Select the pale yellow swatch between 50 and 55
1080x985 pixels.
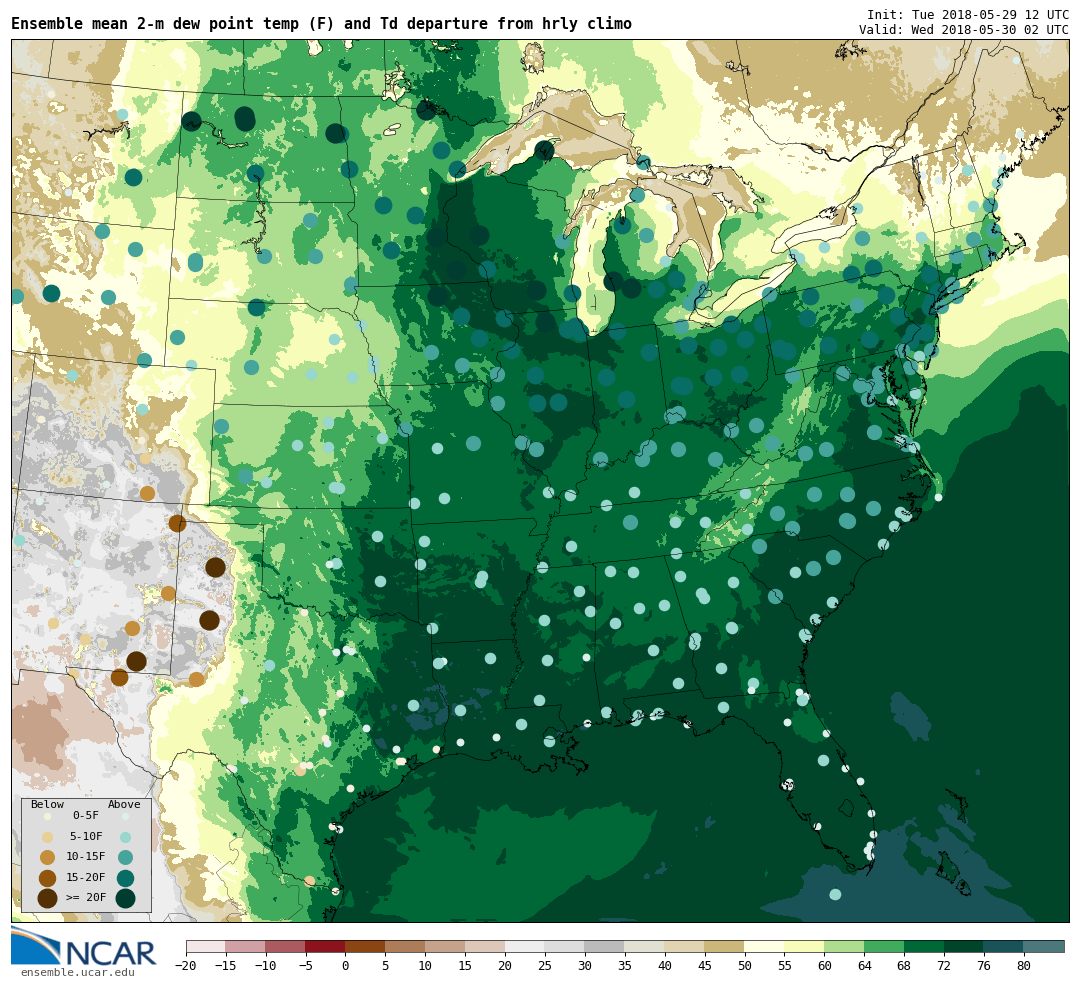764,946
